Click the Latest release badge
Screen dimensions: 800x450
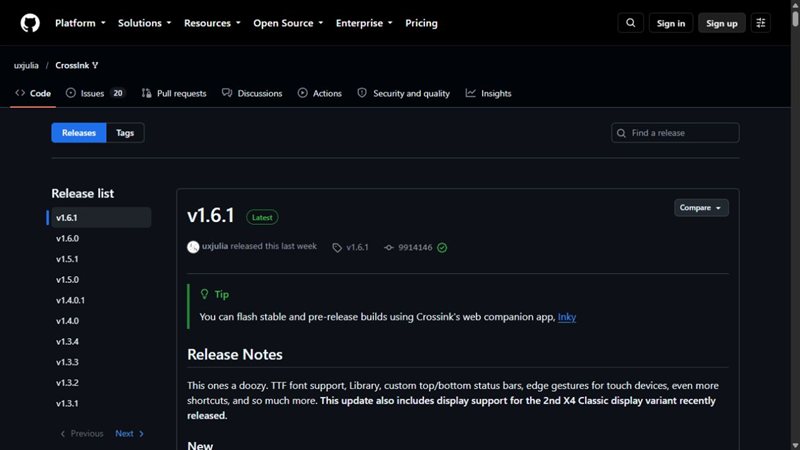[x=262, y=217]
